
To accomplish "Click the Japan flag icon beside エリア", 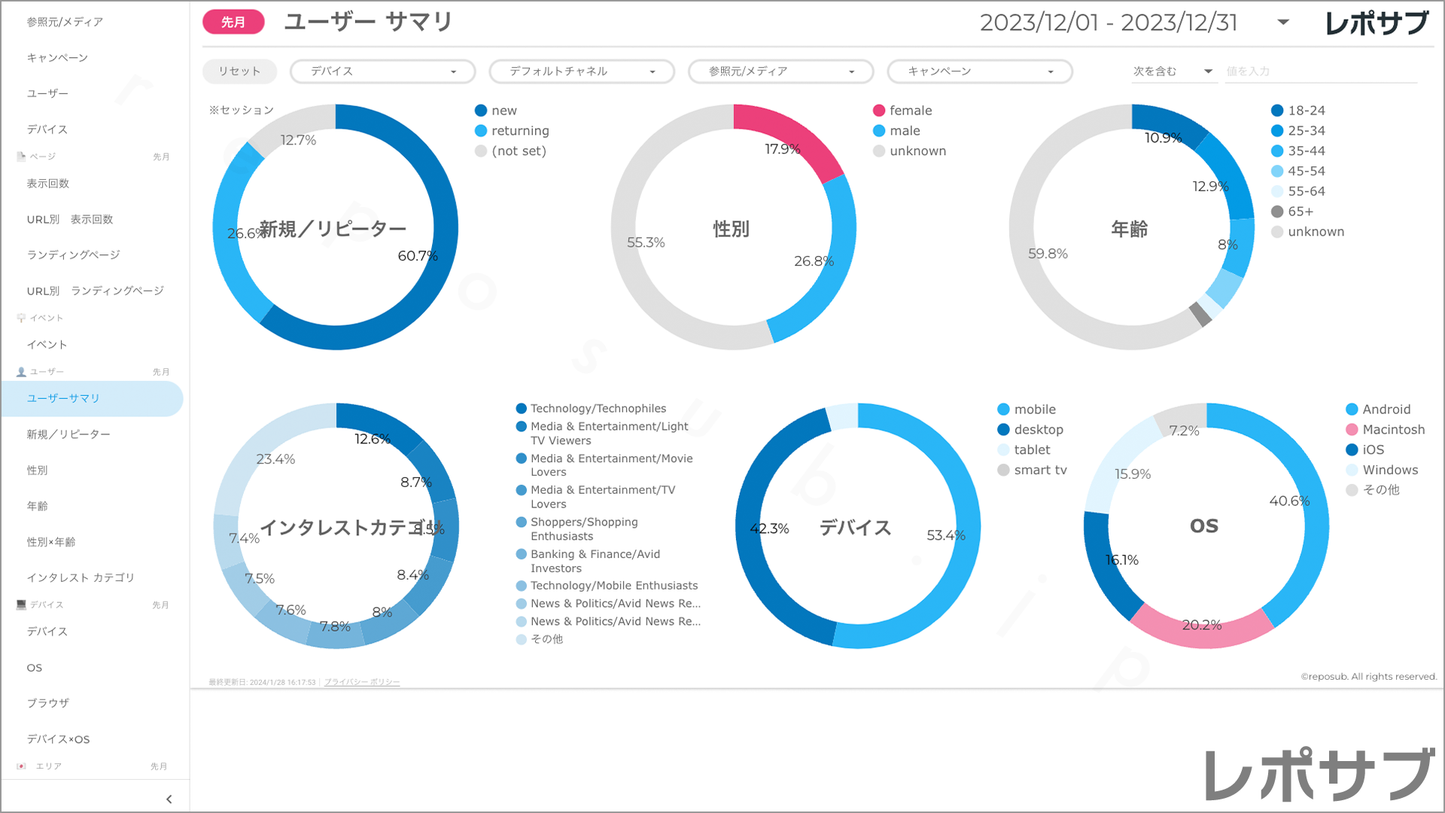I will [21, 766].
